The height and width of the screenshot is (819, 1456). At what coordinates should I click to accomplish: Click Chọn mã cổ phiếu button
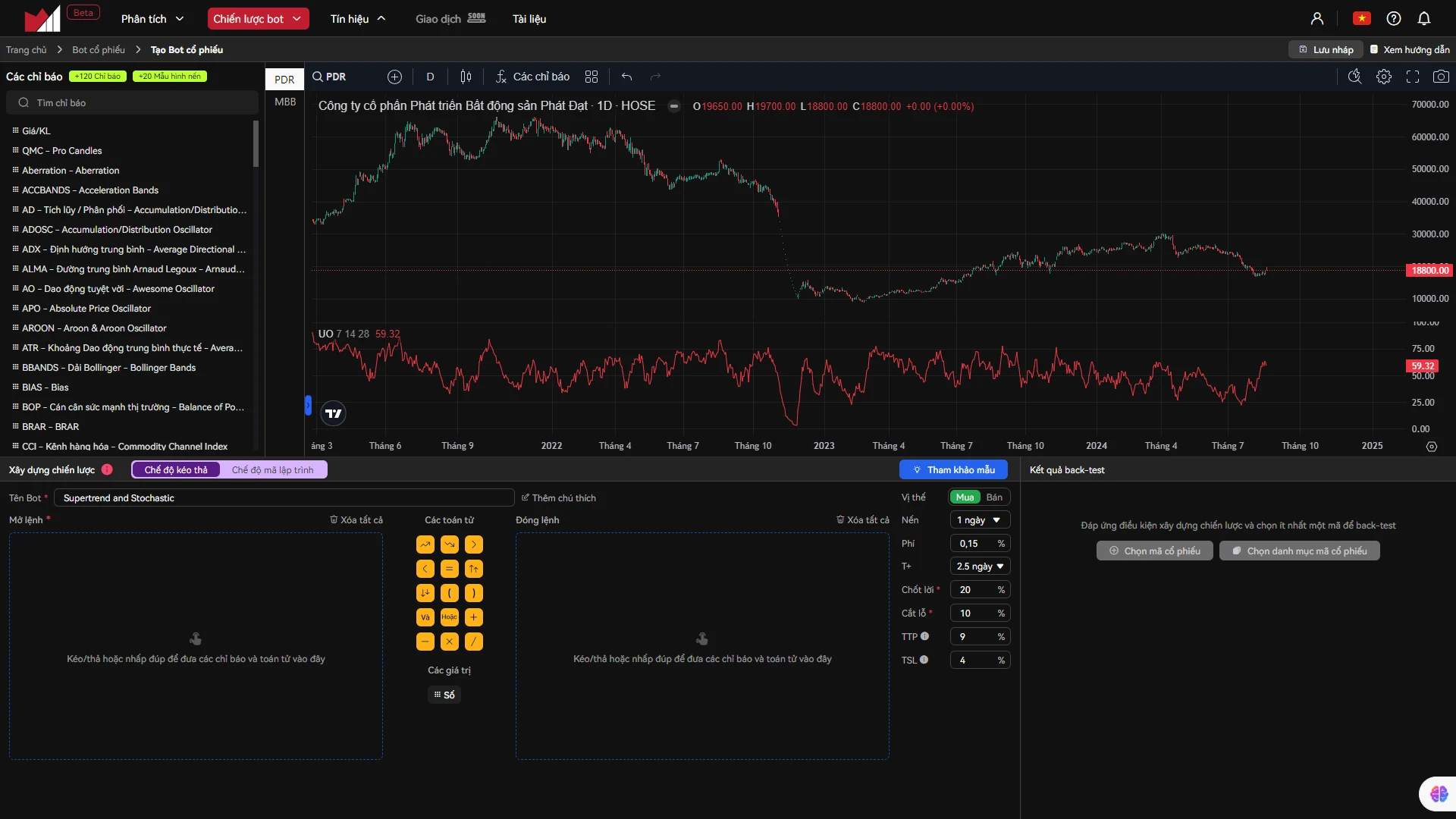[x=1154, y=551]
